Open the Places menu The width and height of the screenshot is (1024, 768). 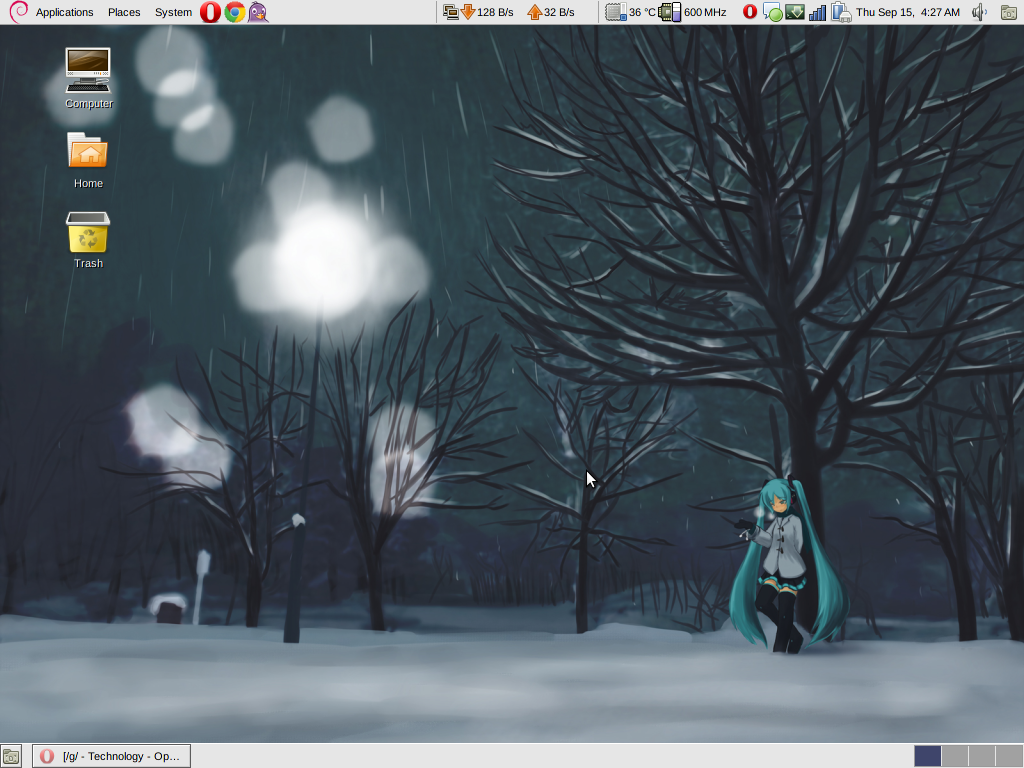[124, 12]
